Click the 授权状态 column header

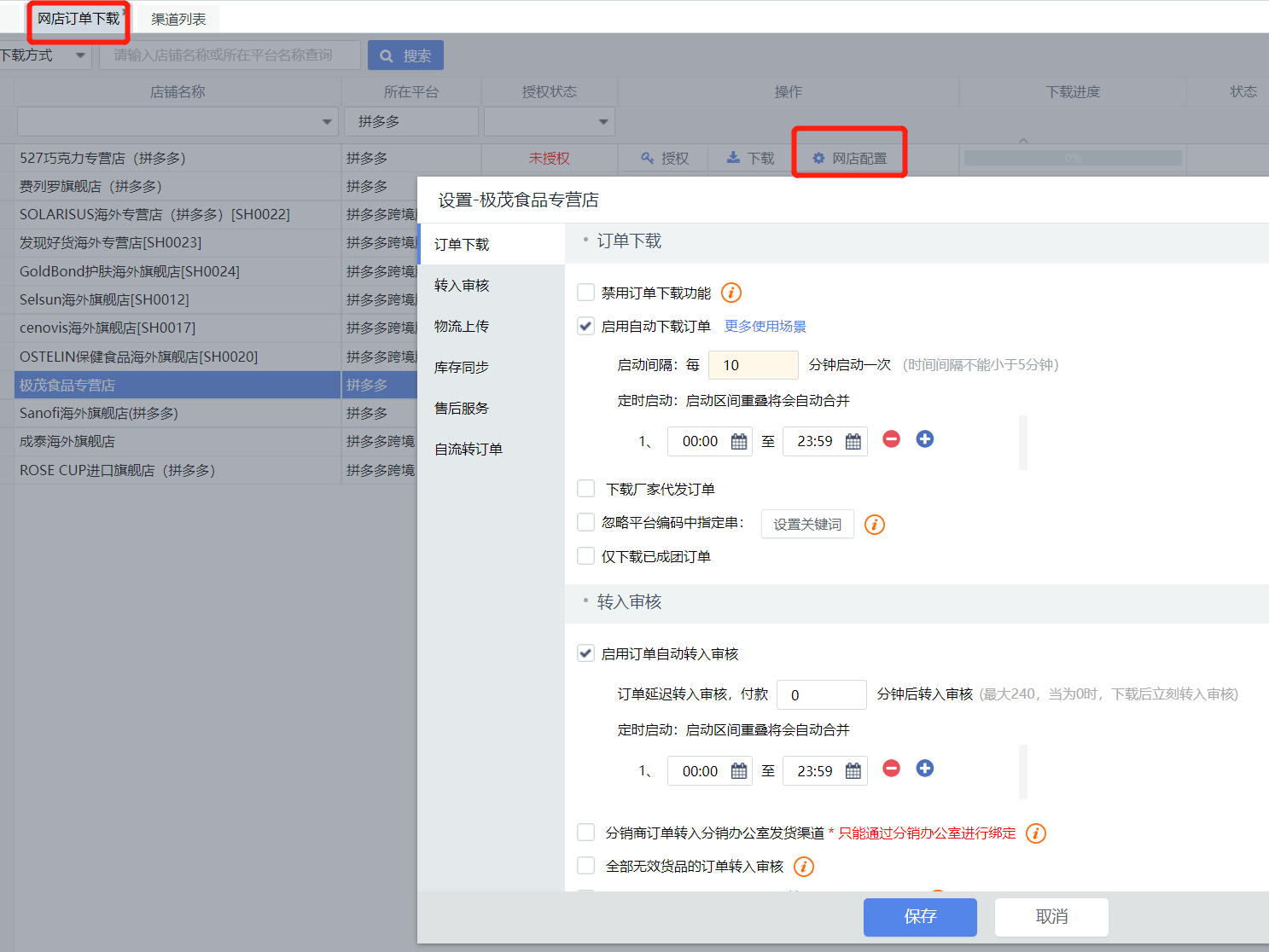tap(549, 91)
